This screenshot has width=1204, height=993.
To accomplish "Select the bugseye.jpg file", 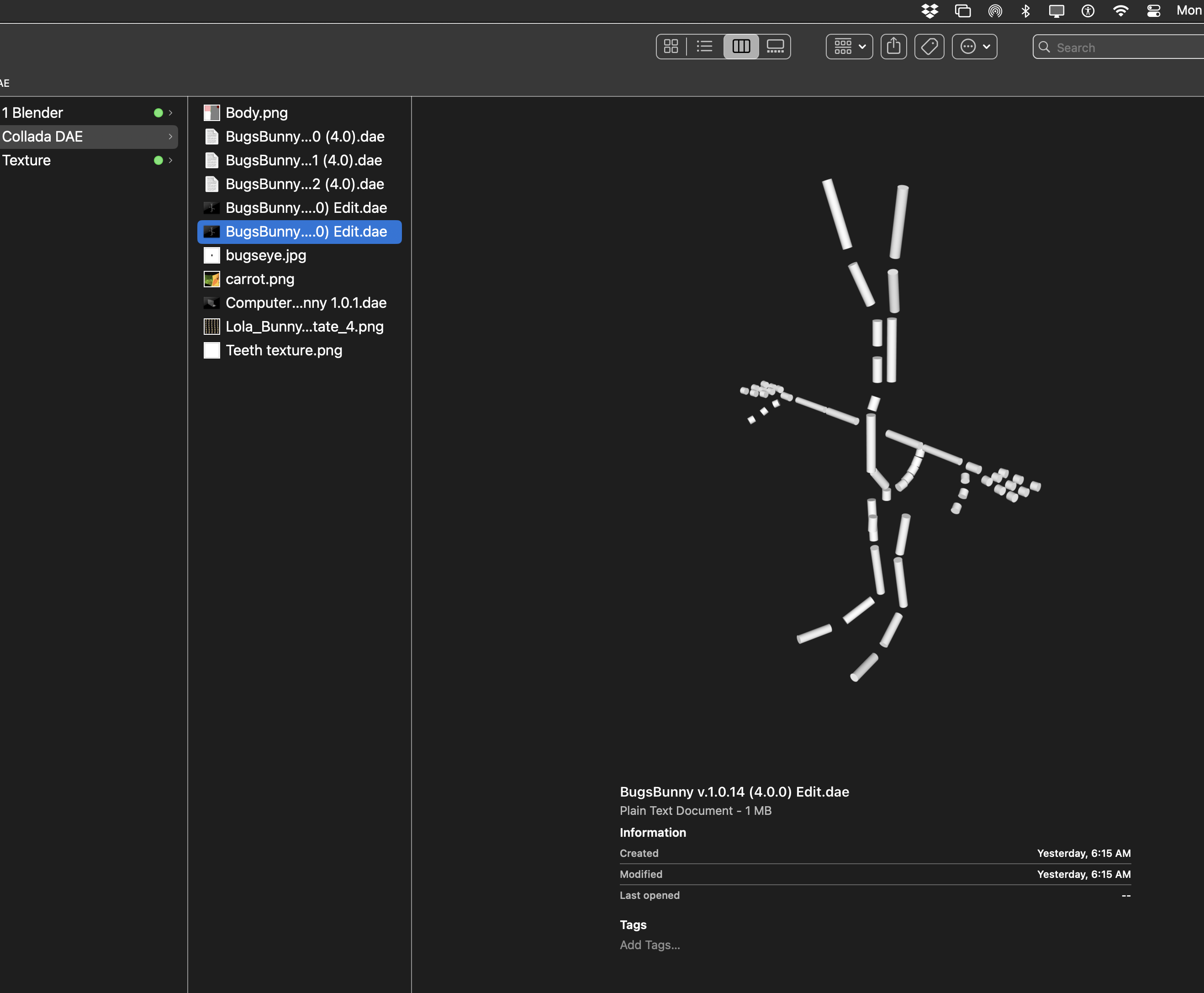I will (299, 255).
